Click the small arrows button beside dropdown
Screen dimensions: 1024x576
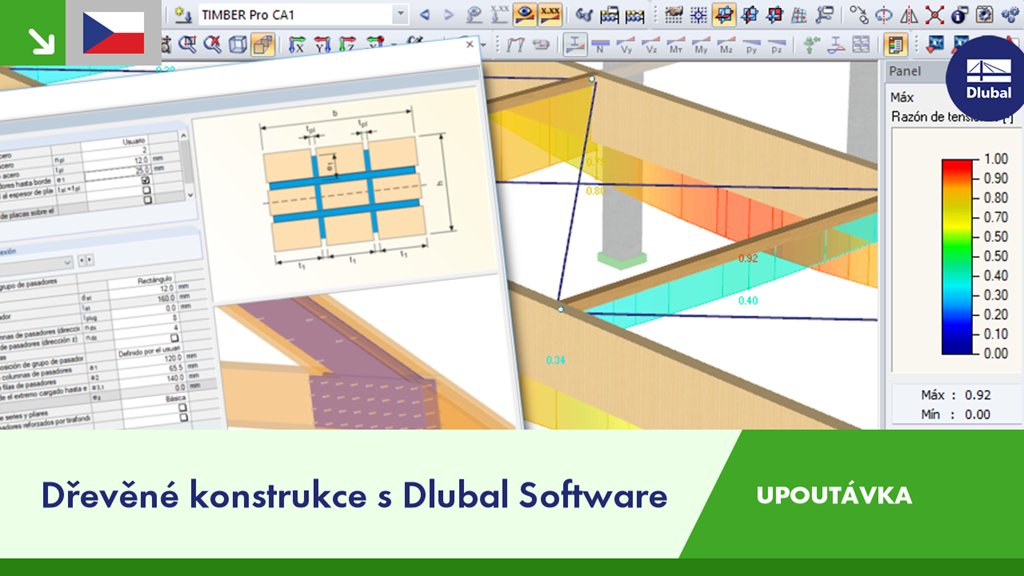(x=86, y=260)
